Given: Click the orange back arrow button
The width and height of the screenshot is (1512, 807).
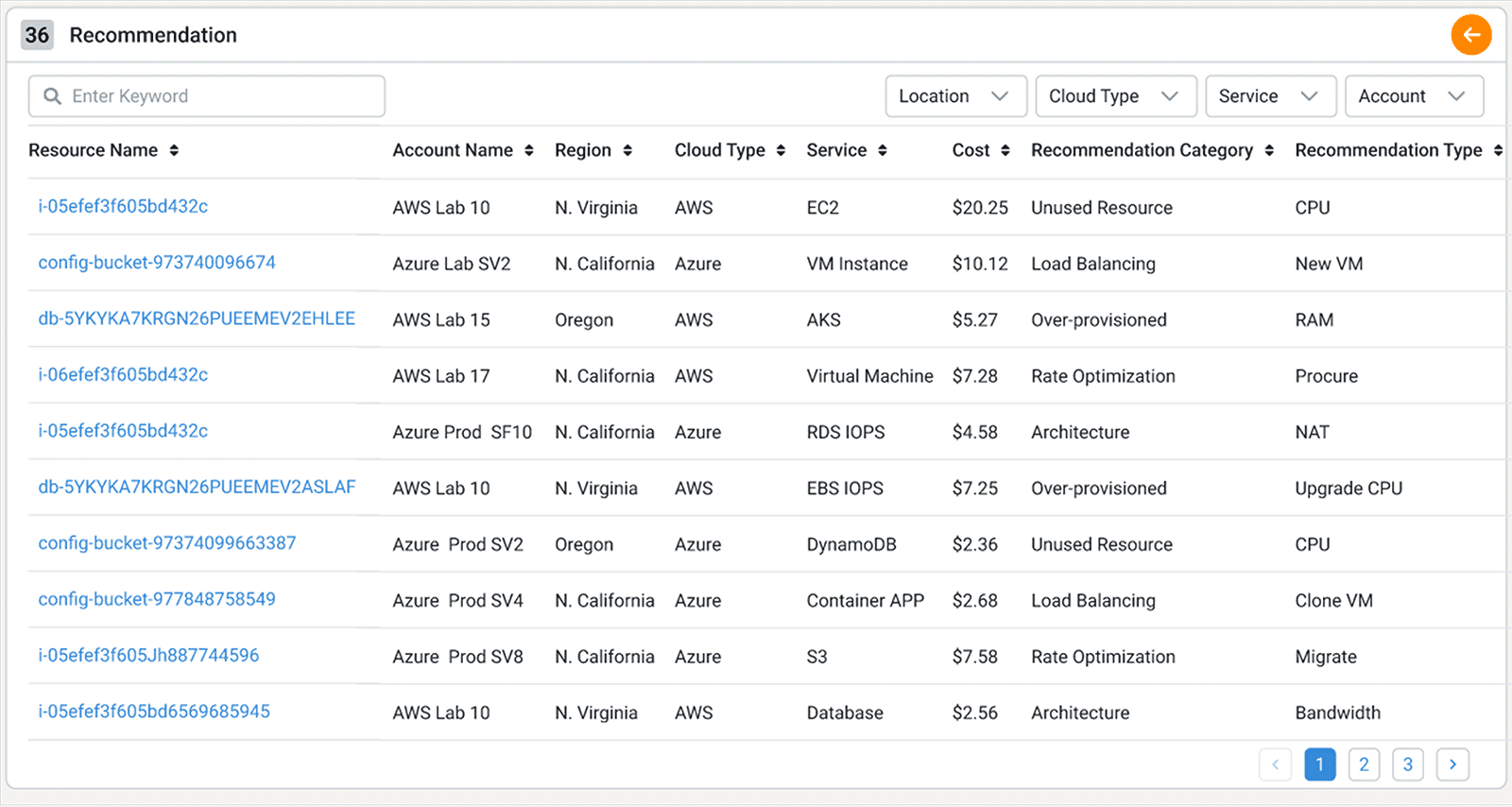Looking at the screenshot, I should pos(1470,36).
